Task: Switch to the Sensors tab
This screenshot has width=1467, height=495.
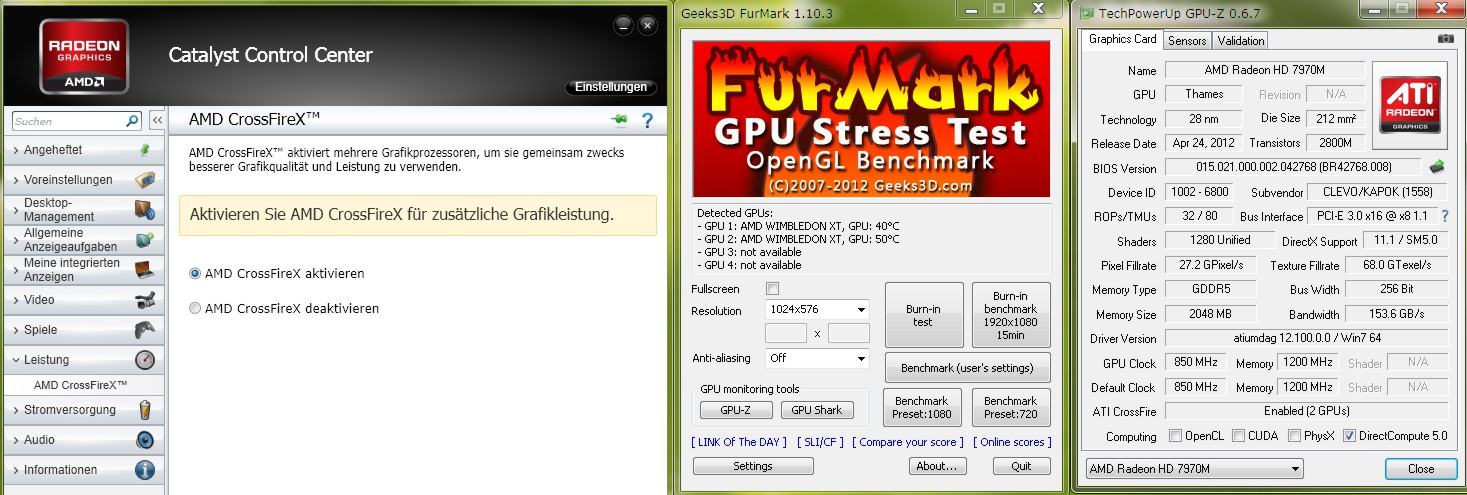Action: point(1187,40)
